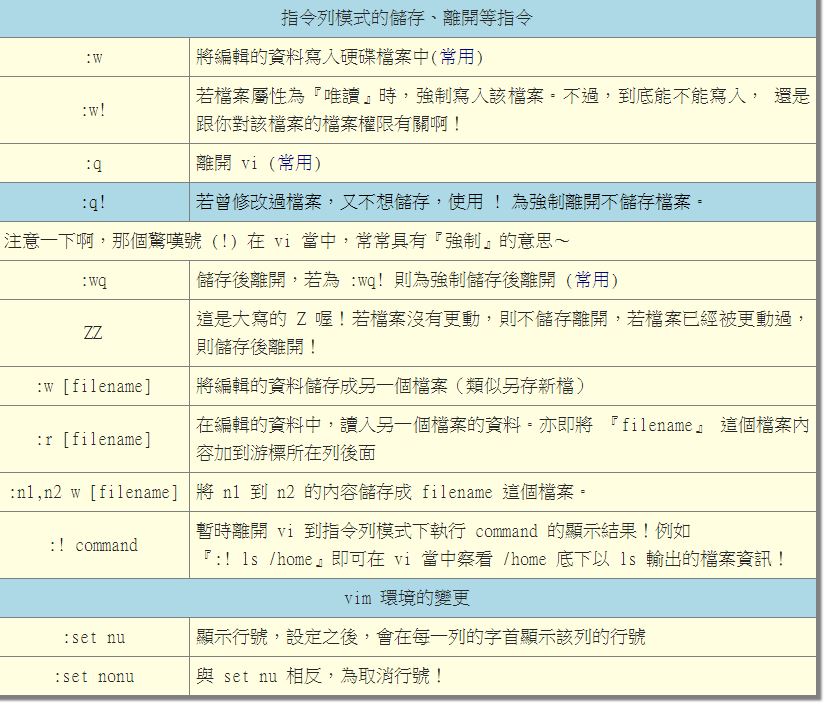Viewport: 826px width, 708px height.
Task: Select the highlighted ":q!" command cell
Action: coord(94,203)
